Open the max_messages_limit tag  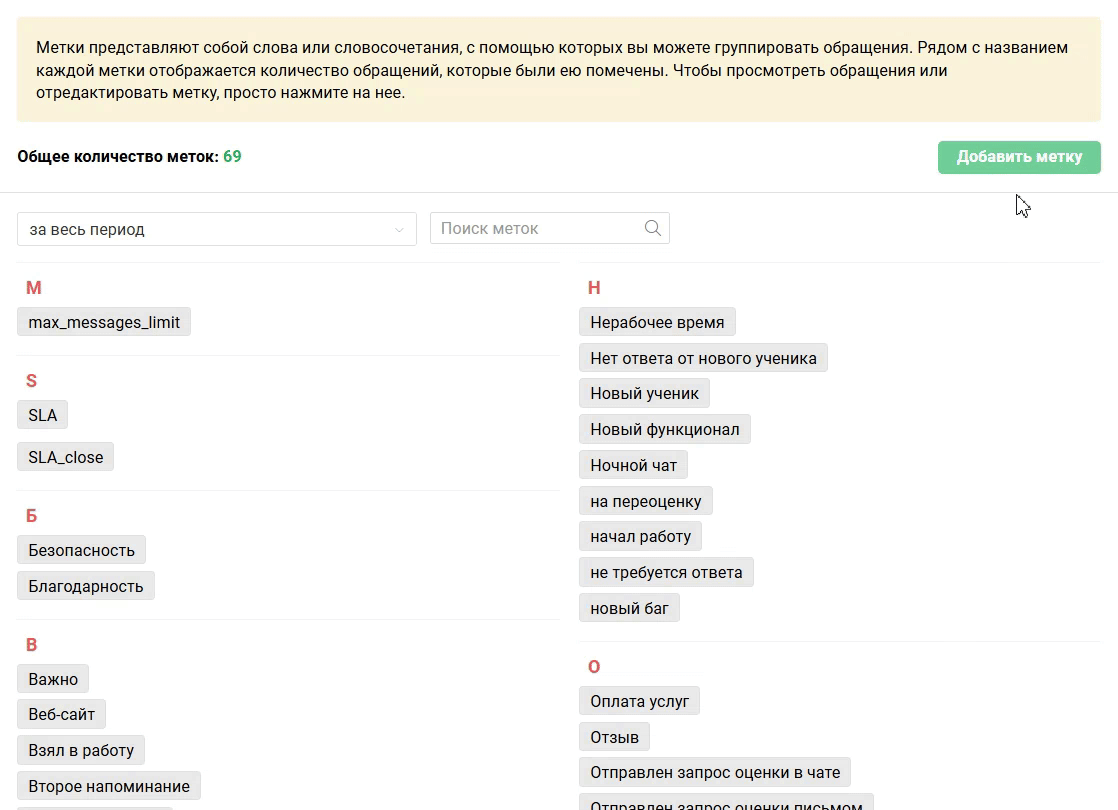(x=104, y=322)
